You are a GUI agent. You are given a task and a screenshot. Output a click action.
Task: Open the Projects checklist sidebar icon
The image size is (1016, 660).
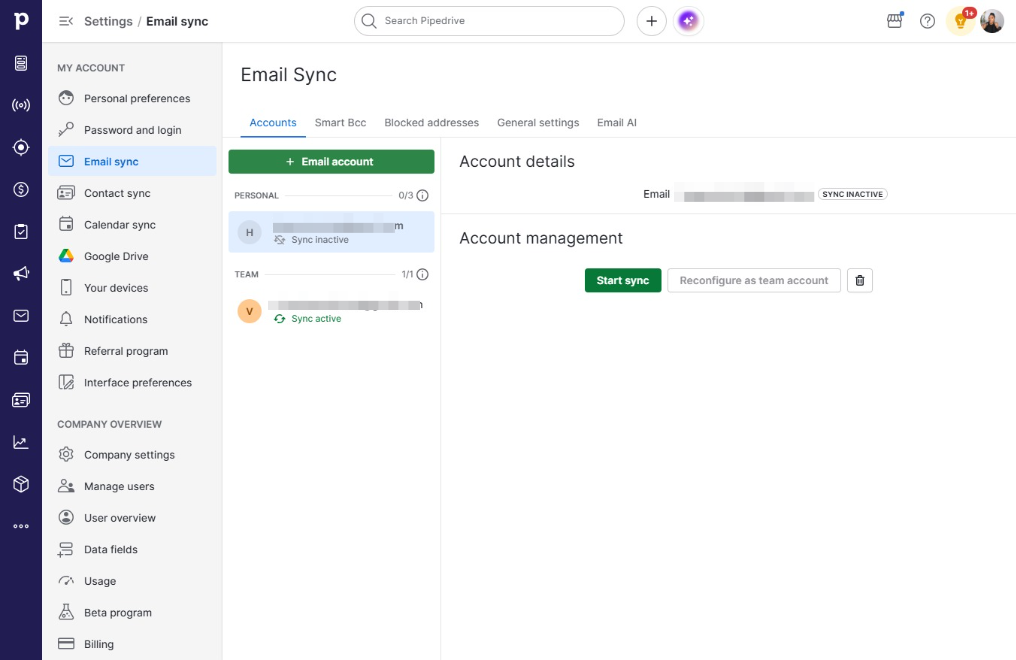click(21, 231)
